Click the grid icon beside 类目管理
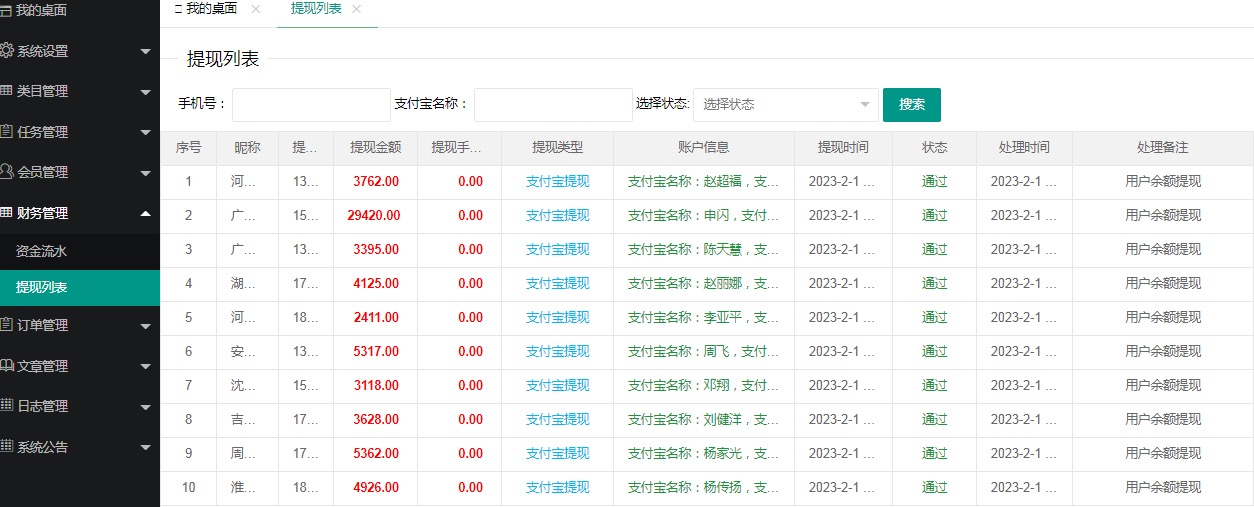This screenshot has width=1254, height=507. click(x=7, y=91)
